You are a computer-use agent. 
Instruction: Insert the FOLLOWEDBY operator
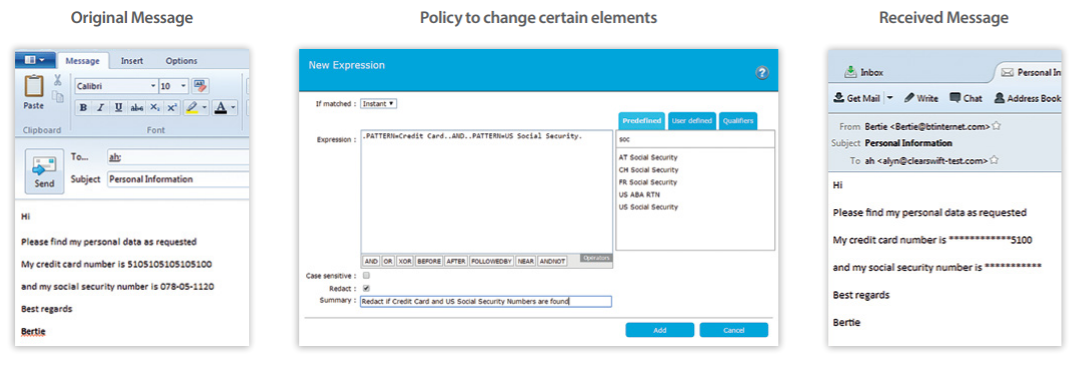(491, 261)
